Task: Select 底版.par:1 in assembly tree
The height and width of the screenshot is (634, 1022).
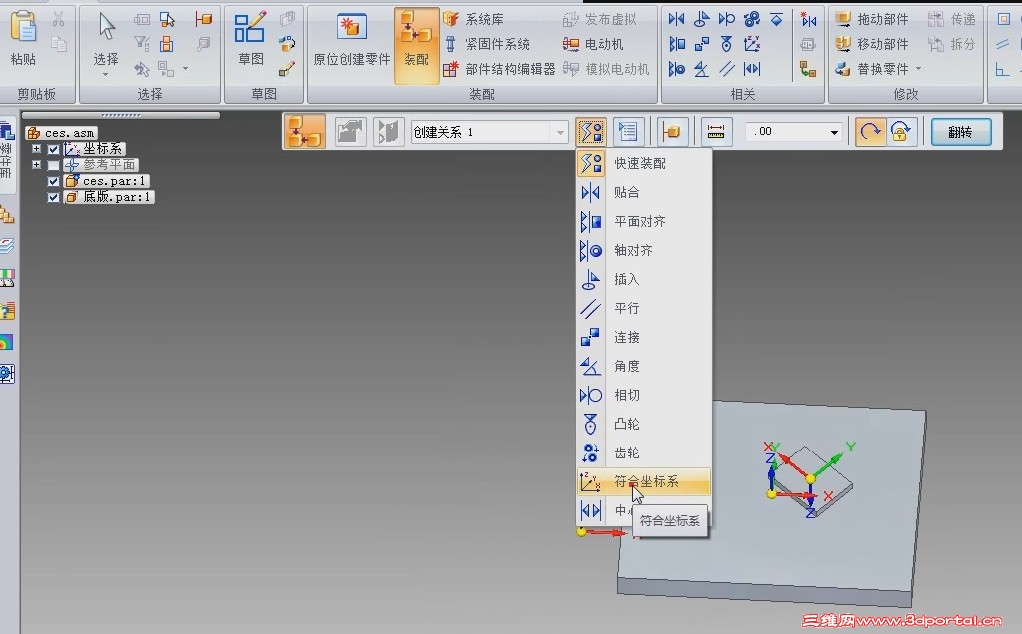Action: (x=110, y=197)
